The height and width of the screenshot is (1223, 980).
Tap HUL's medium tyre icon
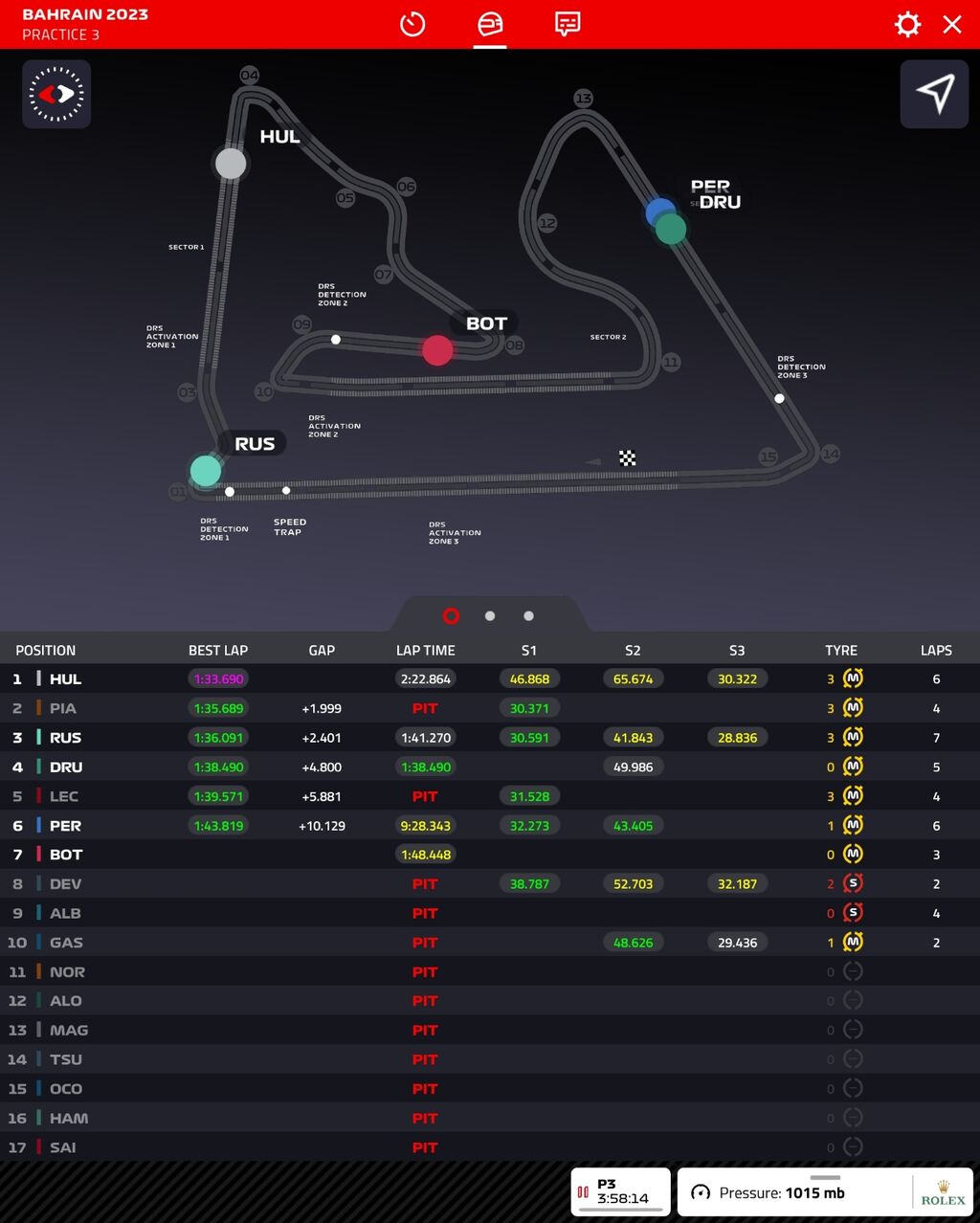(x=853, y=678)
